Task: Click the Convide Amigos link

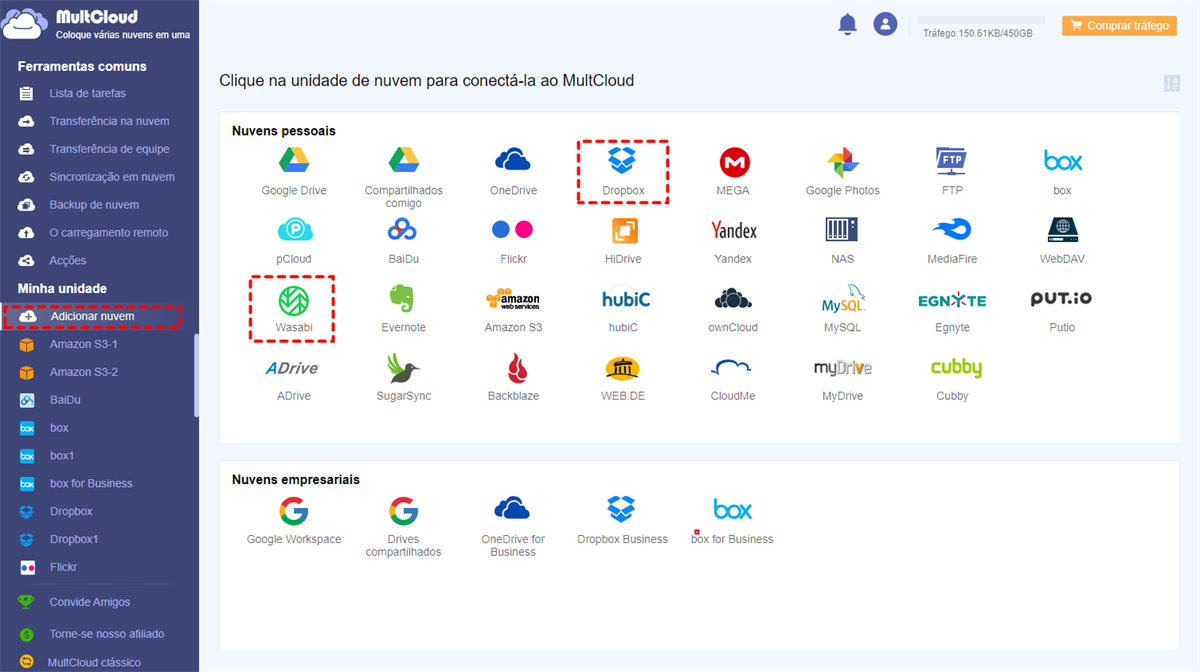Action: 90,602
